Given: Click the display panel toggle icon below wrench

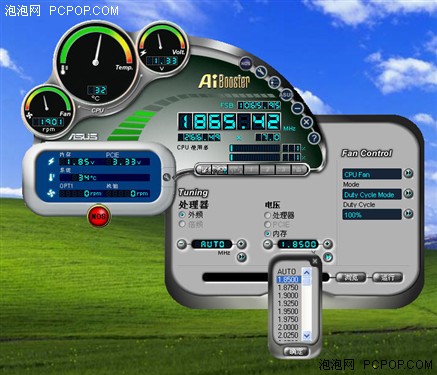Looking at the screenshot, I should coord(274,82).
